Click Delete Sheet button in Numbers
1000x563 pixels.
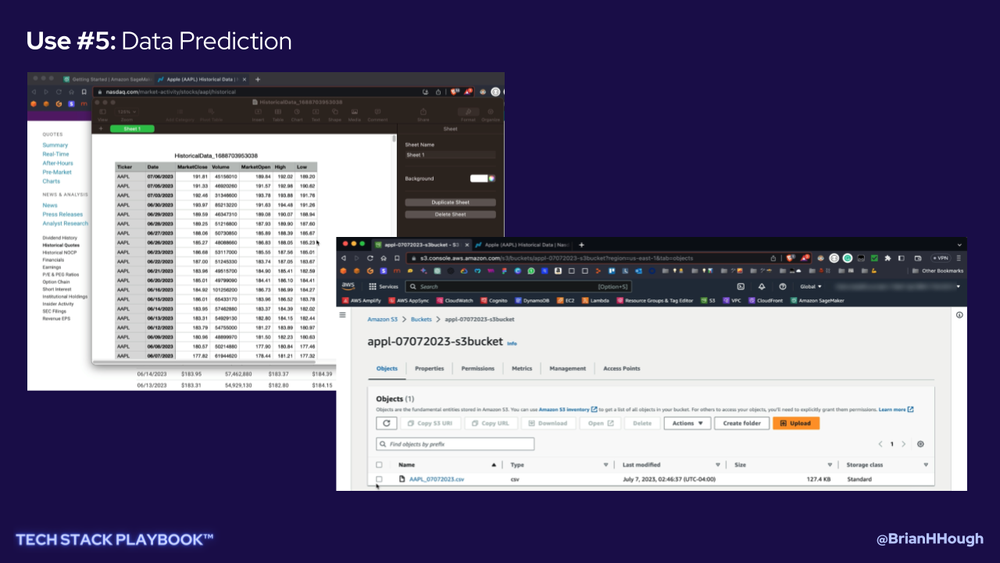[x=450, y=214]
